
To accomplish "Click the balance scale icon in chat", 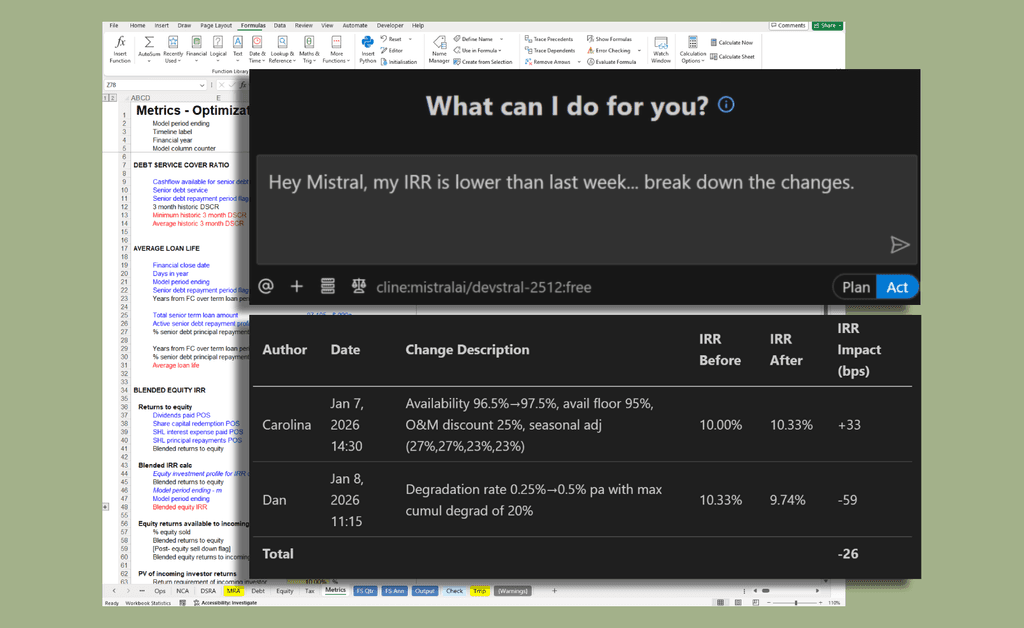I will click(359, 287).
